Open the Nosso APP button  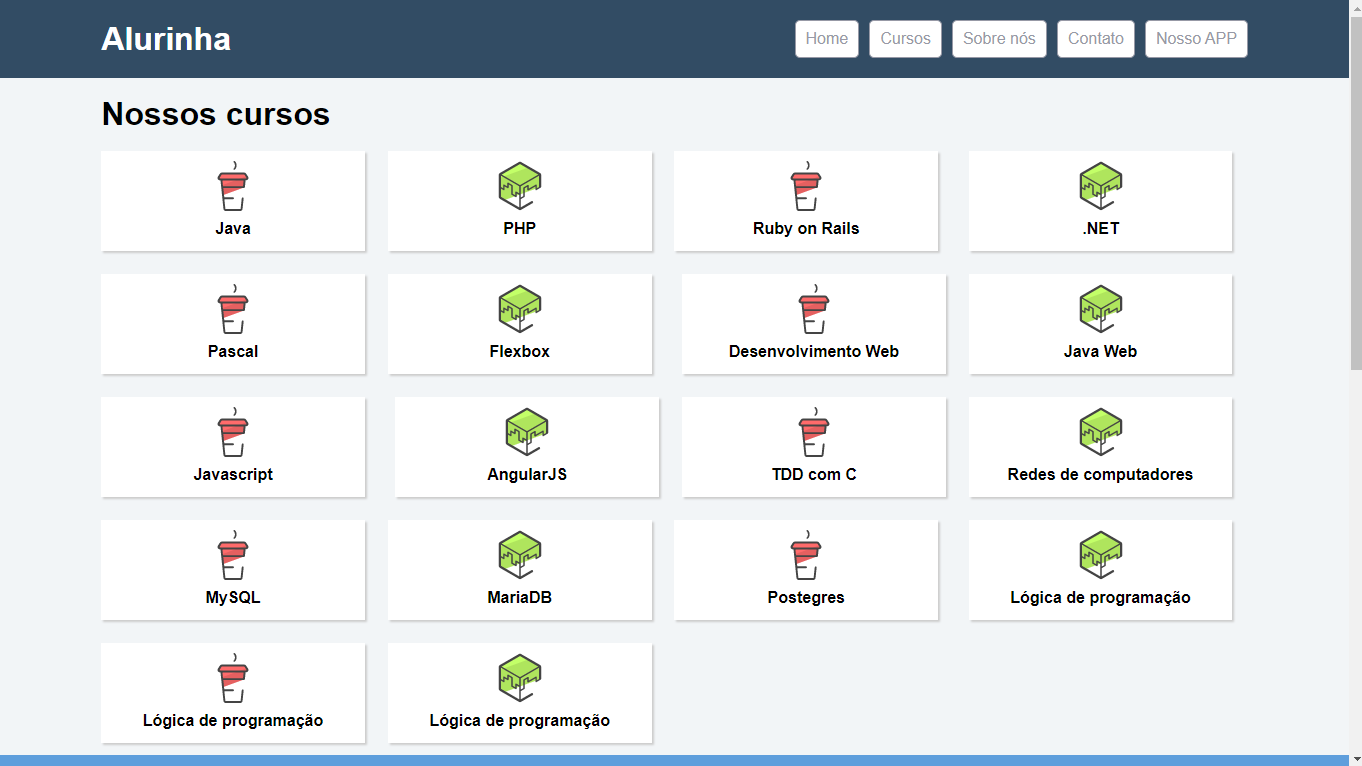click(x=1196, y=39)
